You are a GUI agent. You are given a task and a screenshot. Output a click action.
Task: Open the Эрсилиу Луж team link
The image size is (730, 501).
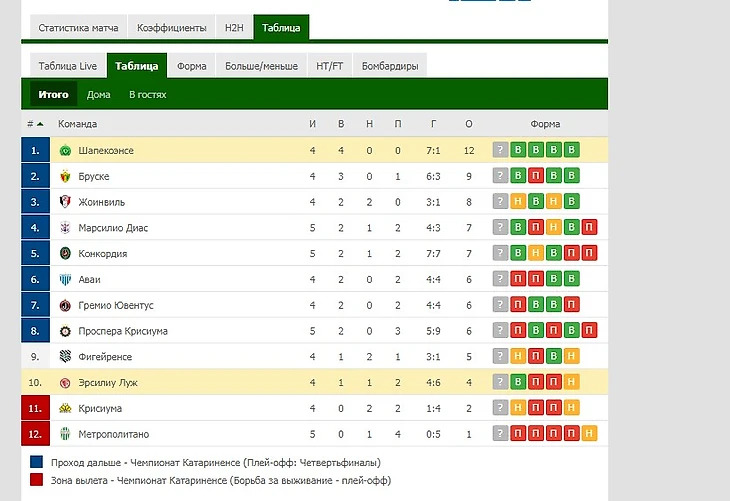108,383
